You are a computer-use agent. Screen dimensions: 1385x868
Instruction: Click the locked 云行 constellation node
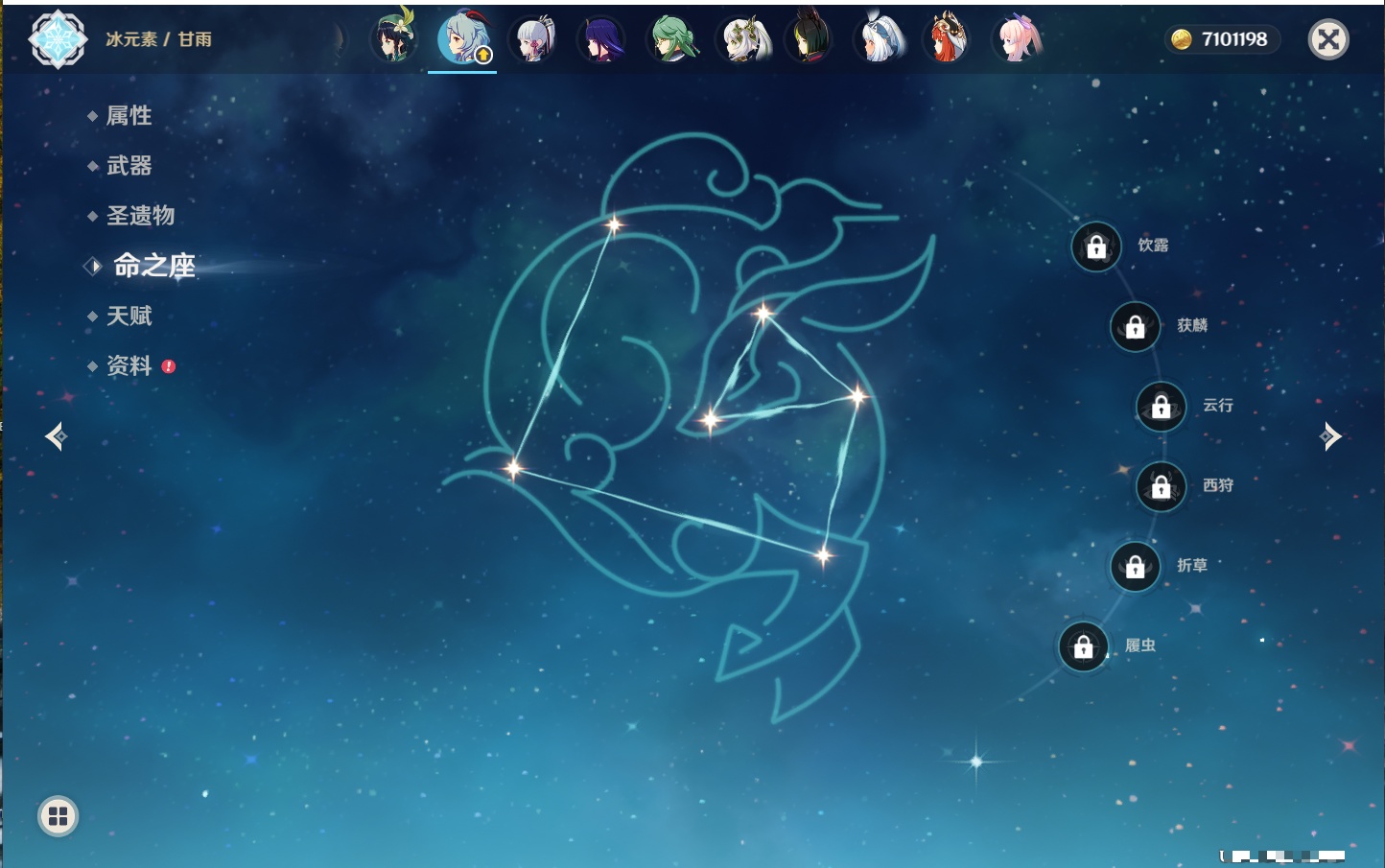pyautogui.click(x=1161, y=407)
